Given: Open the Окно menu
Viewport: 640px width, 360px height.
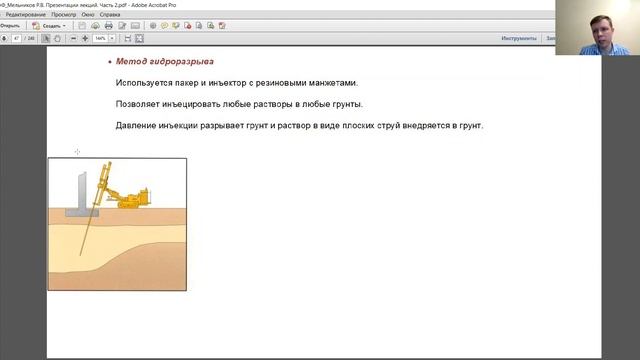Looking at the screenshot, I should (x=88, y=15).
